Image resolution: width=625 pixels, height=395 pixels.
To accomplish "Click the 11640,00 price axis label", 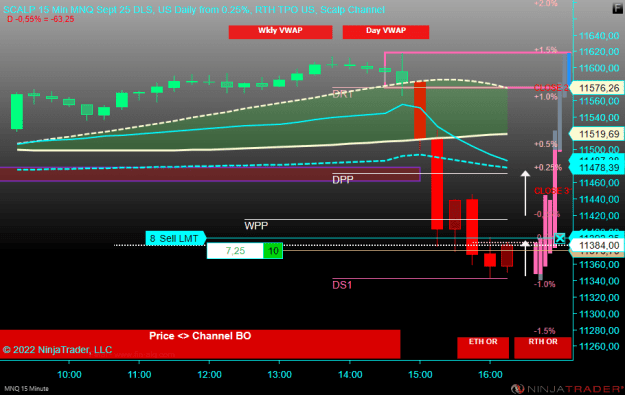I will point(599,36).
